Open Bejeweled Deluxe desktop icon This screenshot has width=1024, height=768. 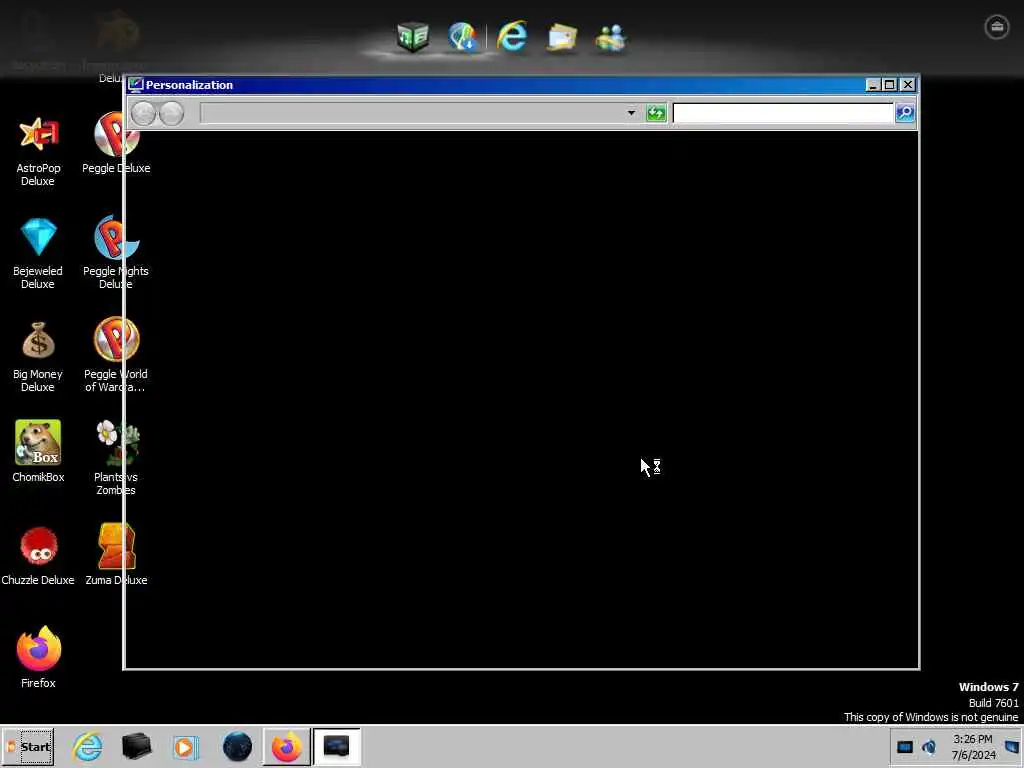pyautogui.click(x=38, y=253)
